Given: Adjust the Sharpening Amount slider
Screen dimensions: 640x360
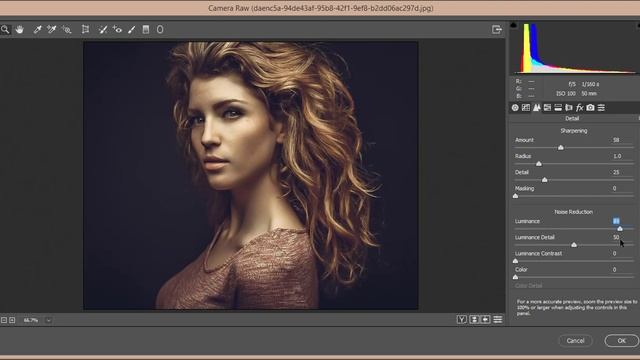Looking at the screenshot, I should tap(561, 147).
